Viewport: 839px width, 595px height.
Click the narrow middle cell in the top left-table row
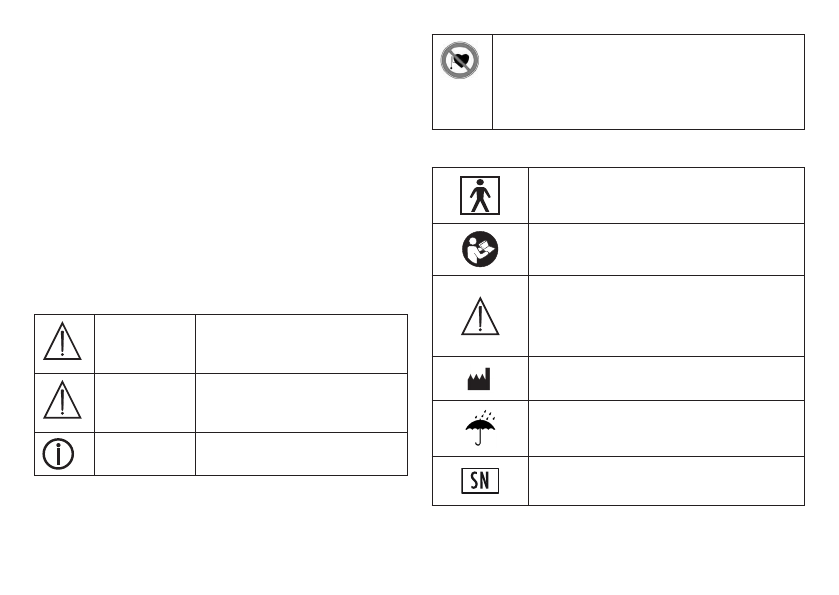(145, 343)
